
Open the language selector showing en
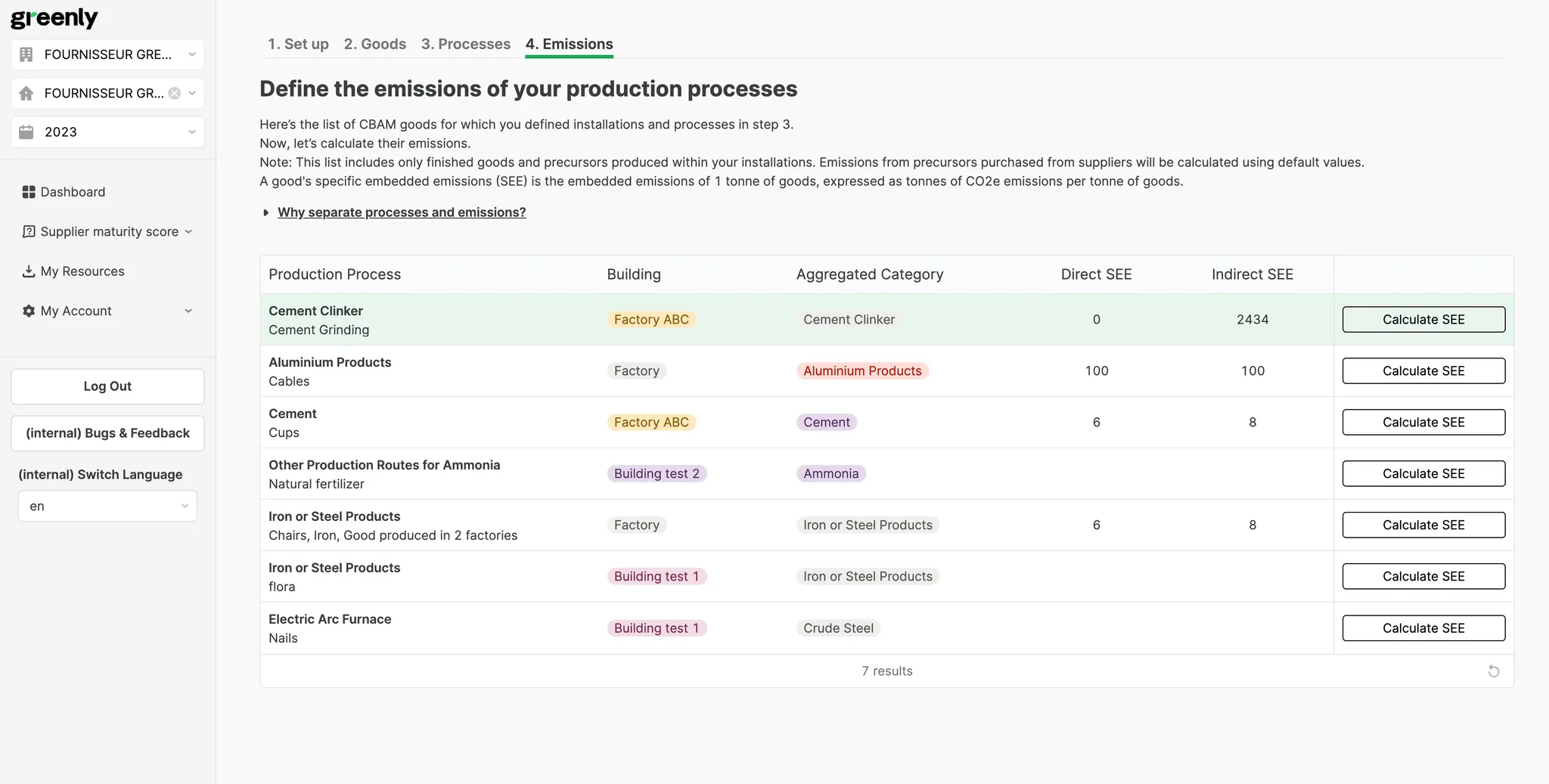click(x=107, y=506)
